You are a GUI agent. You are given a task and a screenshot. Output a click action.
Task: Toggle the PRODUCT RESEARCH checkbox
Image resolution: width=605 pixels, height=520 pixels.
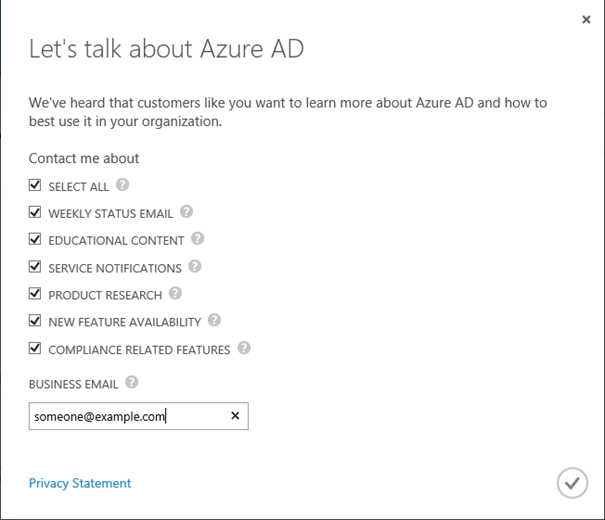pyautogui.click(x=35, y=295)
